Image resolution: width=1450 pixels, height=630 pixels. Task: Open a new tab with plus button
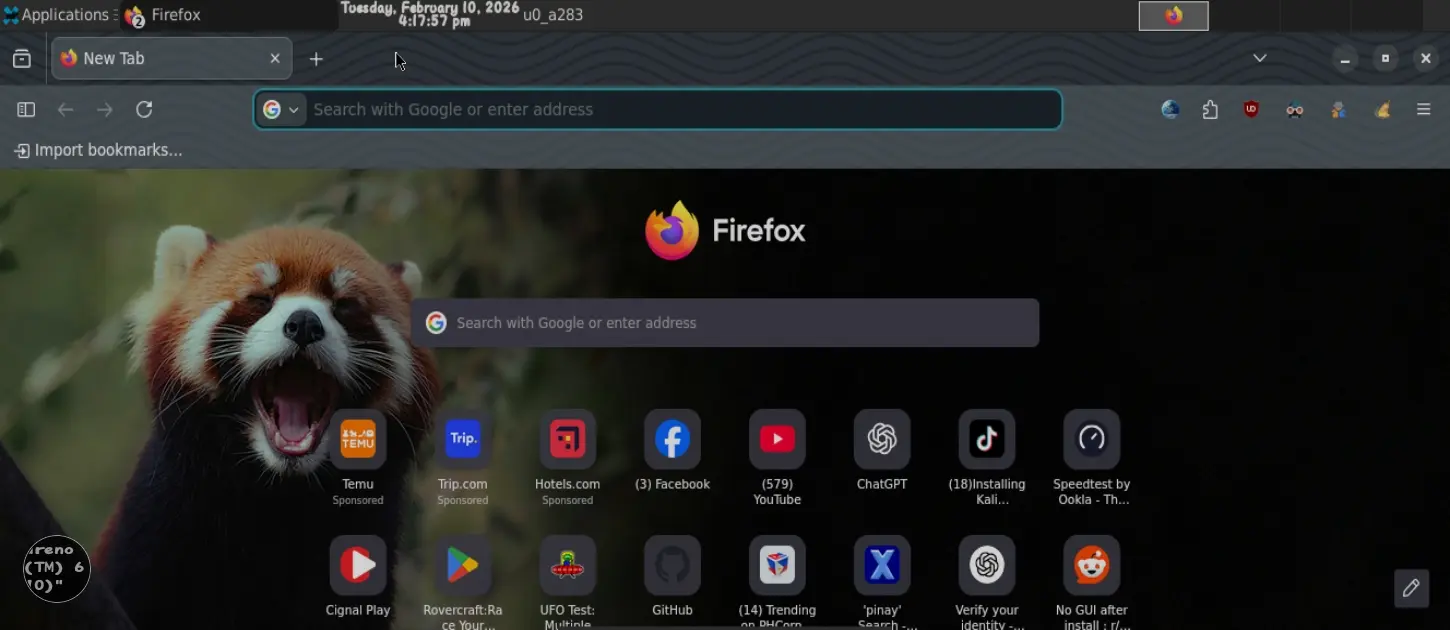[x=316, y=59]
